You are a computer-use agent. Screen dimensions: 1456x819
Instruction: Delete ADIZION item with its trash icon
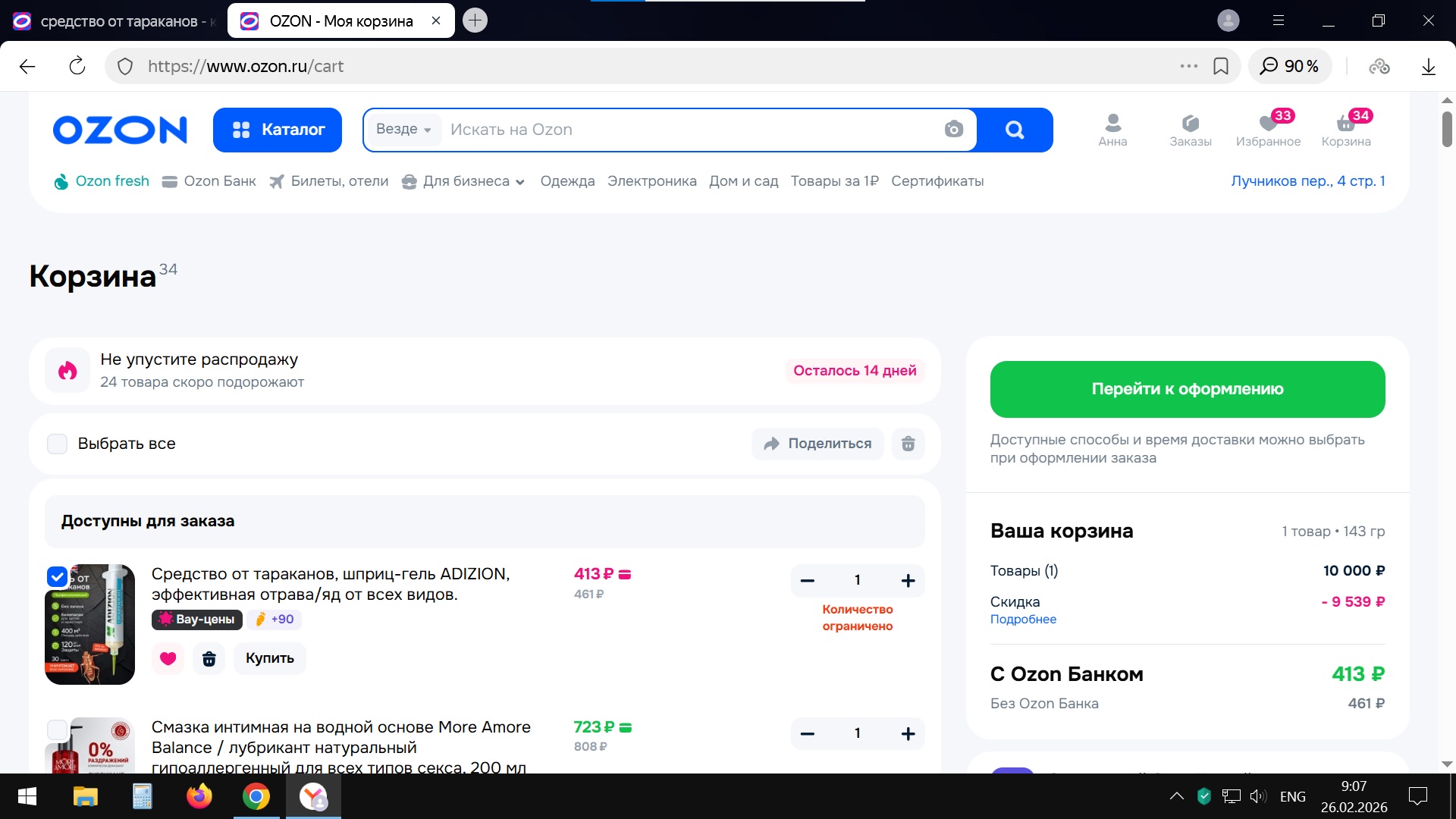[x=209, y=658]
